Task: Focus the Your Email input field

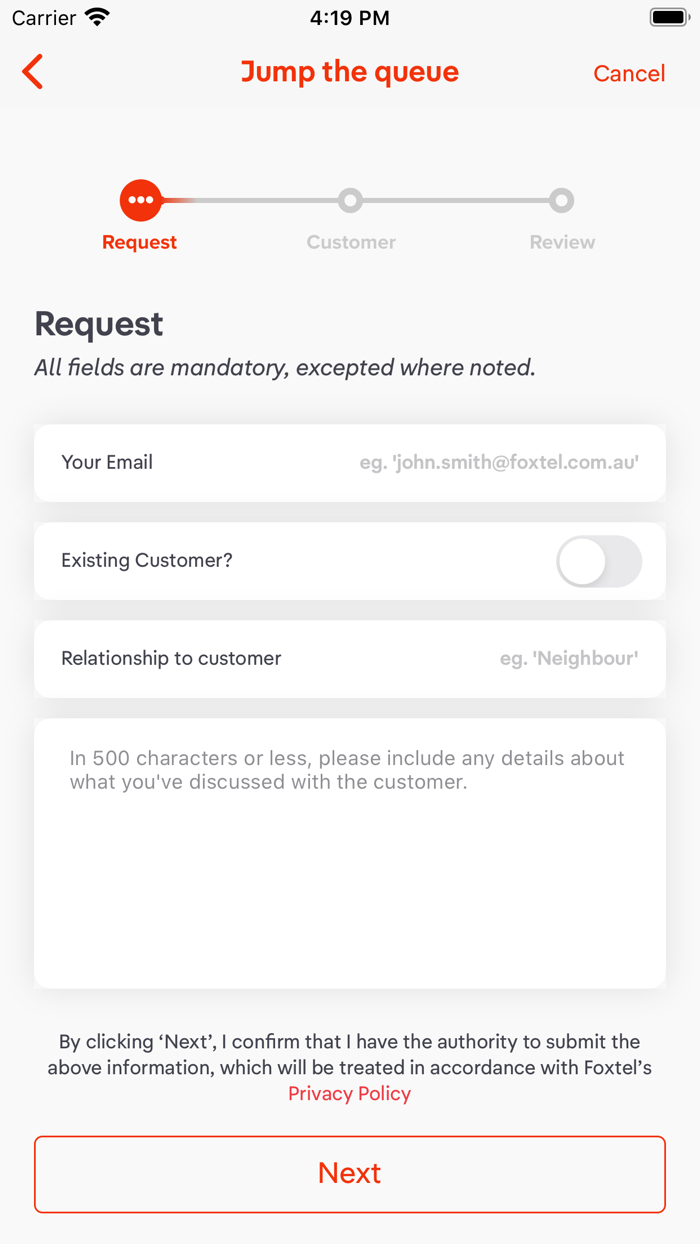Action: click(x=498, y=463)
